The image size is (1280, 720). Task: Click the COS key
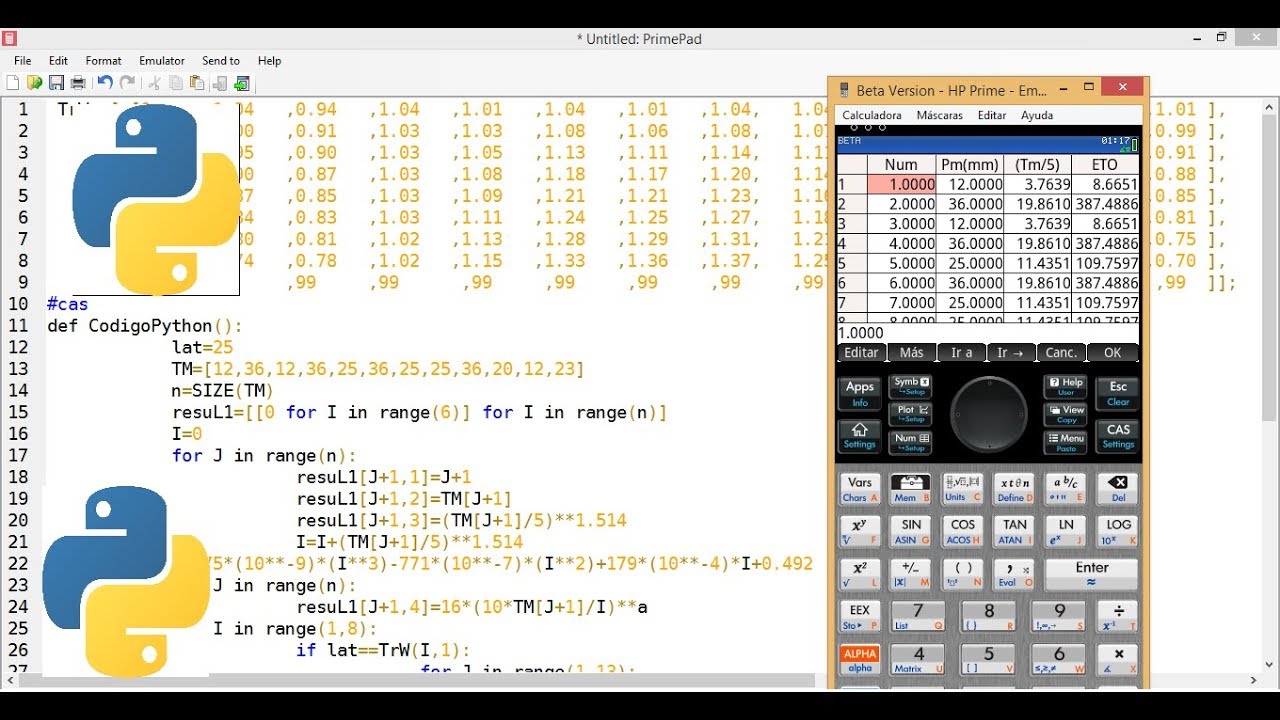pos(963,531)
